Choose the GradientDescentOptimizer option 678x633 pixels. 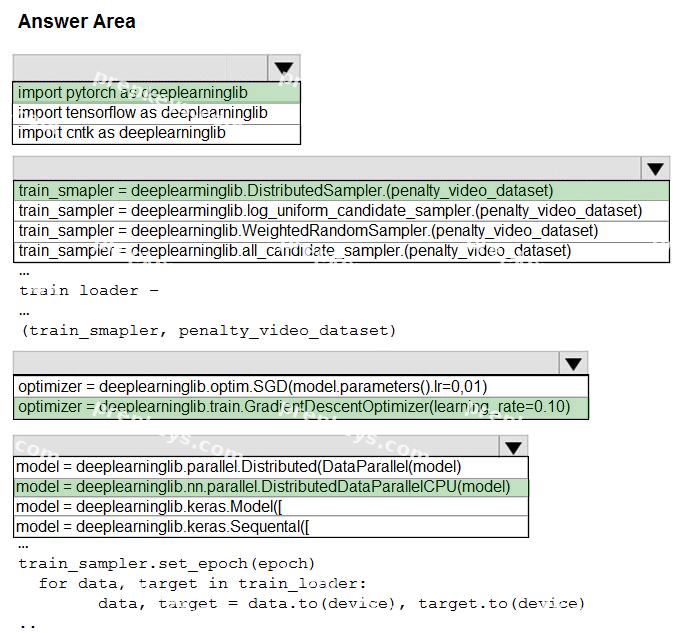(x=301, y=407)
